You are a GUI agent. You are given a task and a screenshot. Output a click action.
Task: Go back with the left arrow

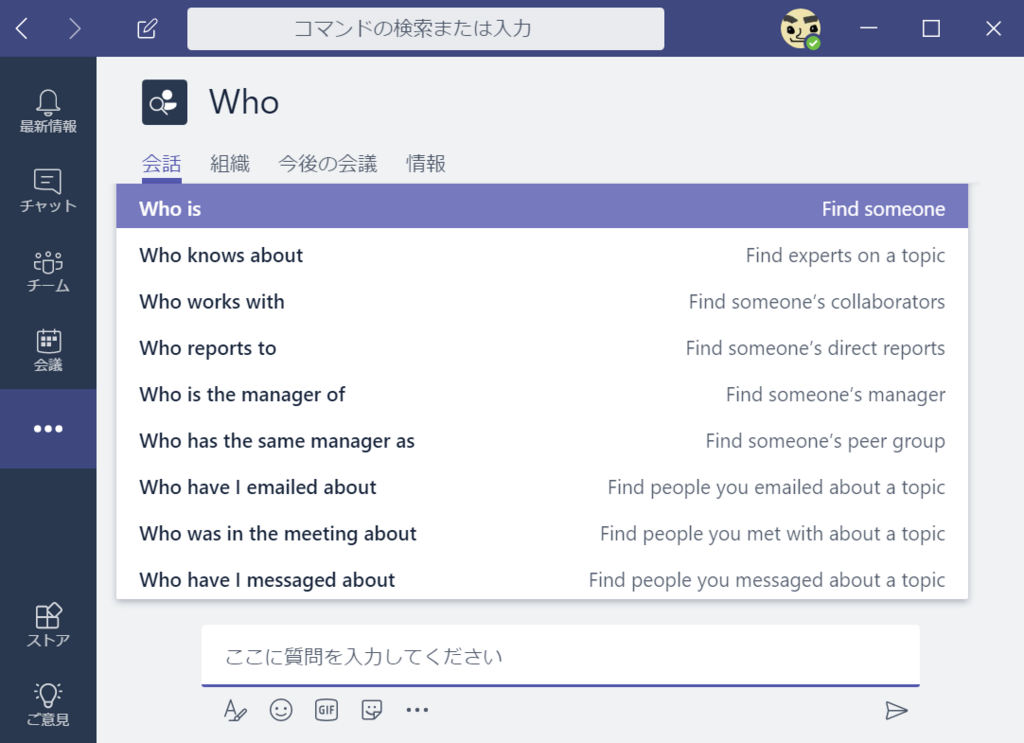[x=22, y=29]
